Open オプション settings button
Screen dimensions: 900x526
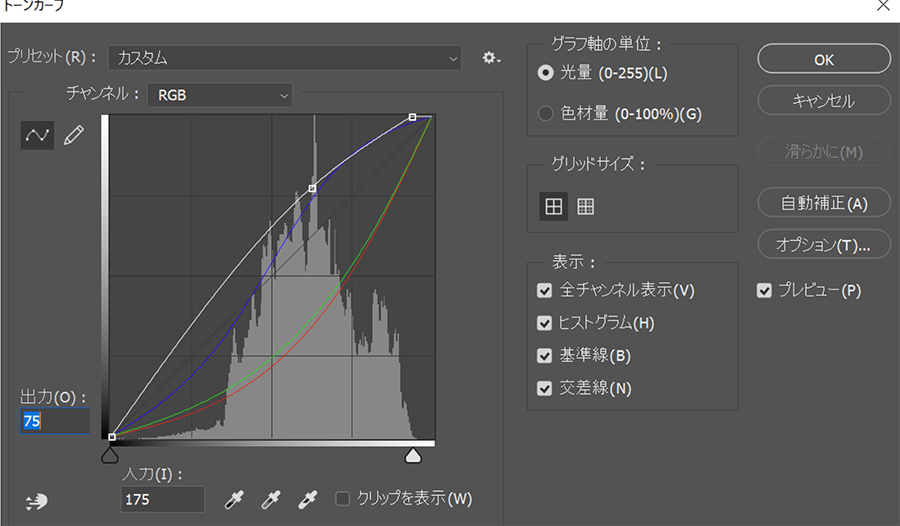(824, 245)
